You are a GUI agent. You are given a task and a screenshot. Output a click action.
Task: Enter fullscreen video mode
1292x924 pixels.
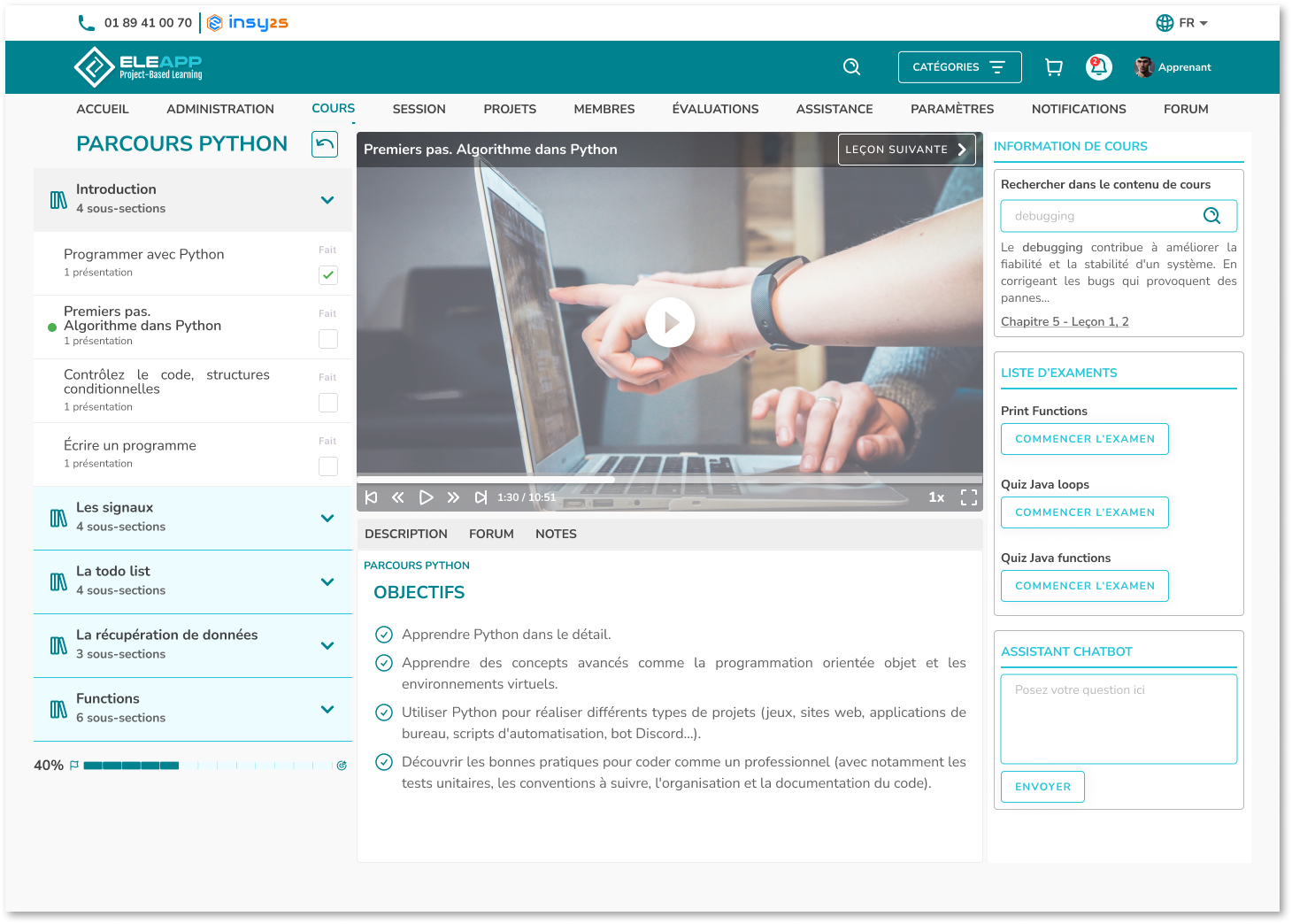[969, 497]
